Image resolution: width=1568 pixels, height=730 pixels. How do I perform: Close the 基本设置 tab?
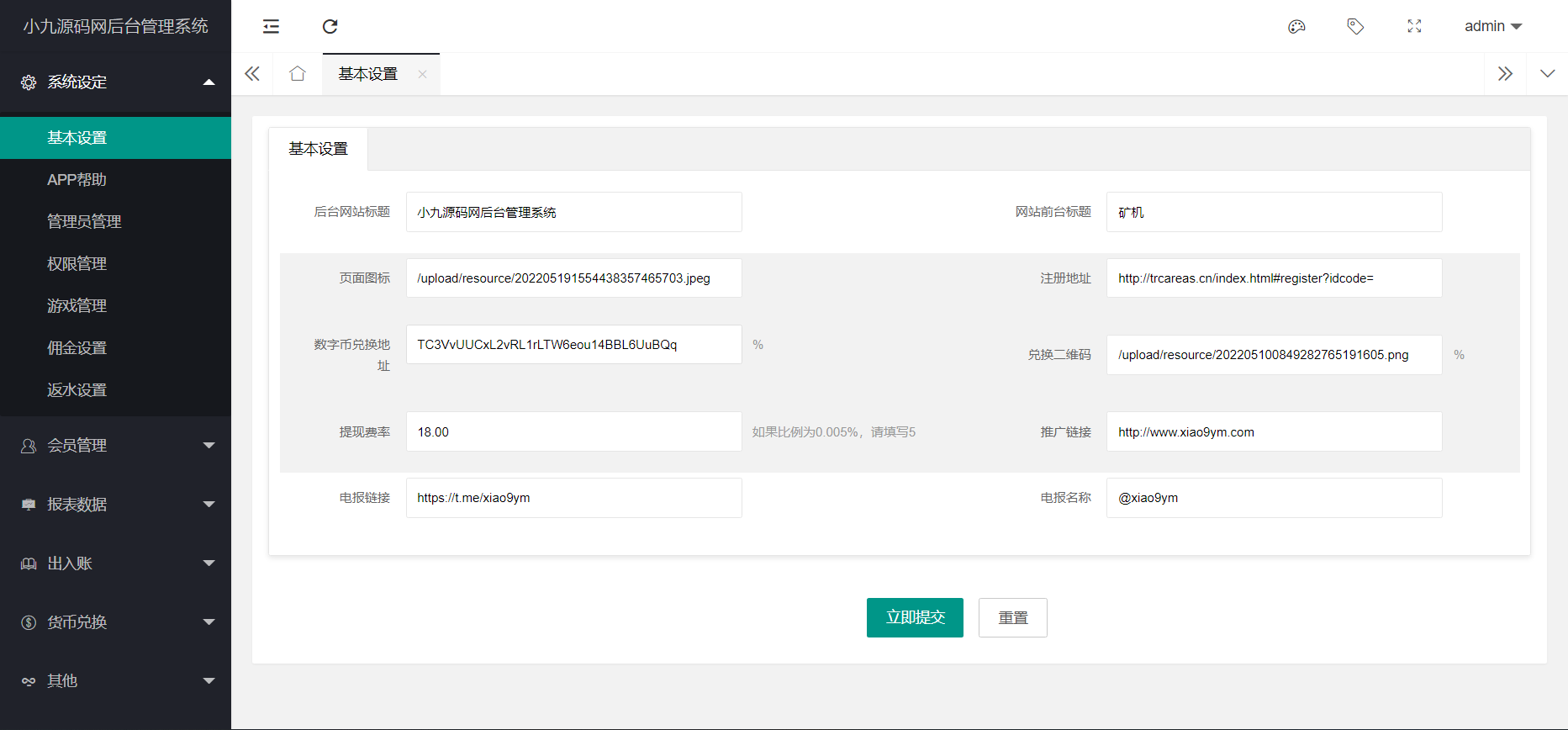(423, 74)
